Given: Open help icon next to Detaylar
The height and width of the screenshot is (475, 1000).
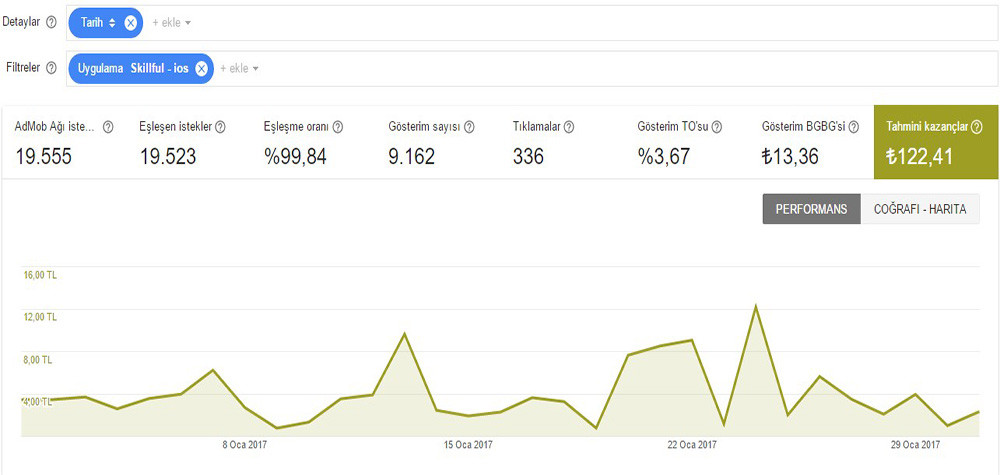Looking at the screenshot, I should click(x=52, y=22).
